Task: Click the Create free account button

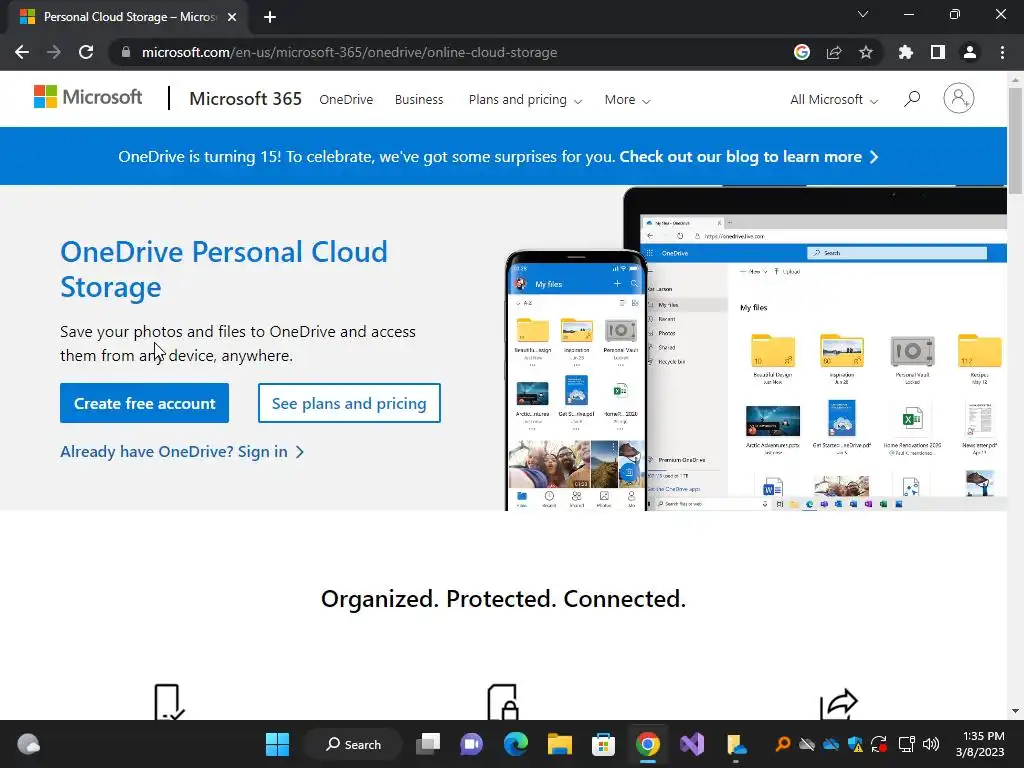Action: click(x=144, y=403)
